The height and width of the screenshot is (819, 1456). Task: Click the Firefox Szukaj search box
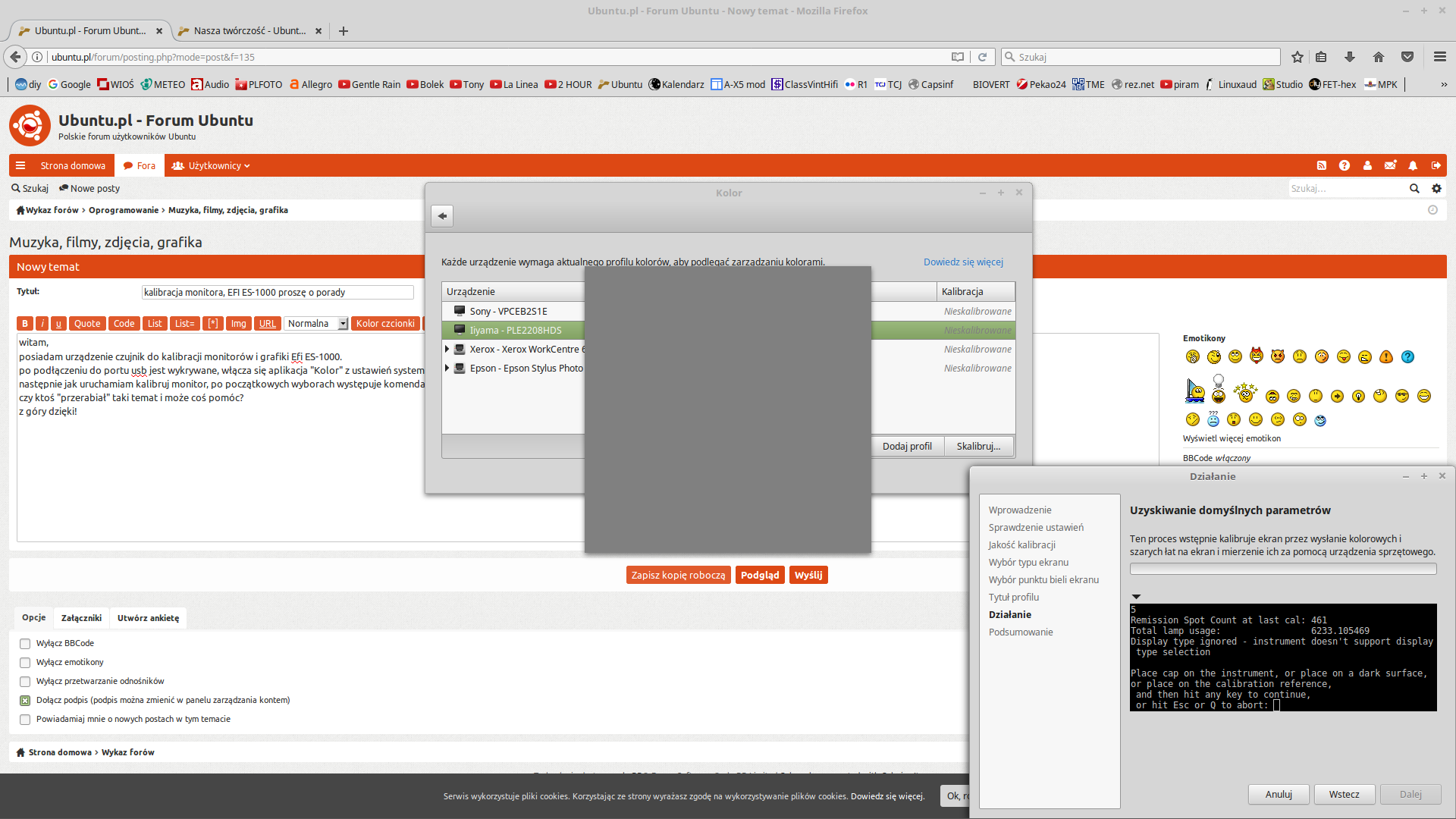[x=1141, y=57]
